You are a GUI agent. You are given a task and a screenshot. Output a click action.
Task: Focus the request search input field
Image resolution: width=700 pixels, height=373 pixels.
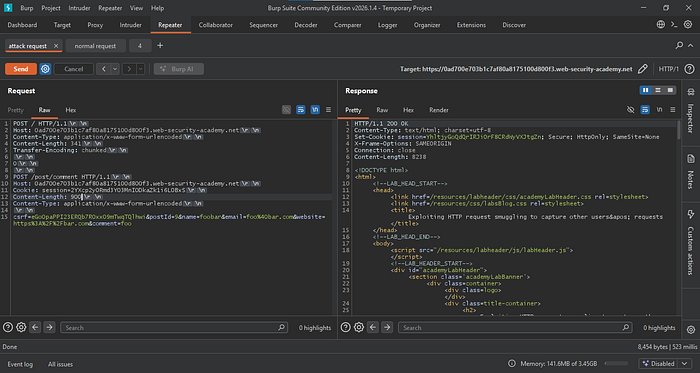pyautogui.click(x=174, y=327)
